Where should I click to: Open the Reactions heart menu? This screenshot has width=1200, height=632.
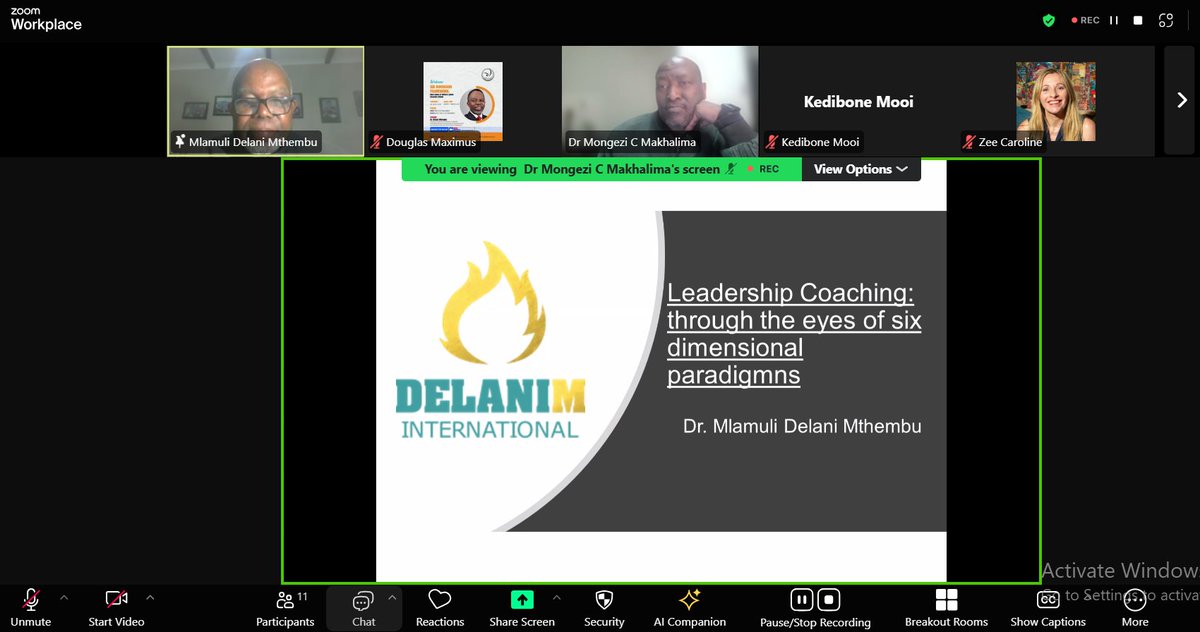[440, 608]
